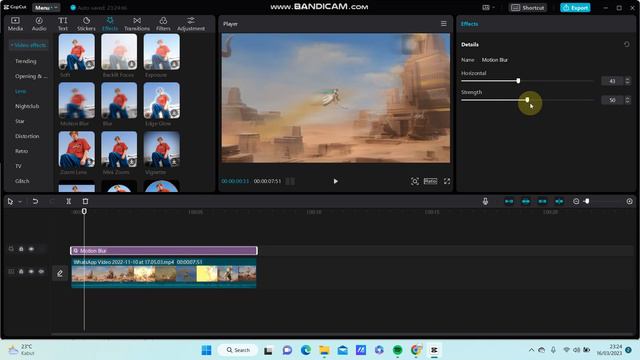Increase the Strength value with the stepper
The height and width of the screenshot is (360, 640).
pos(628,98)
